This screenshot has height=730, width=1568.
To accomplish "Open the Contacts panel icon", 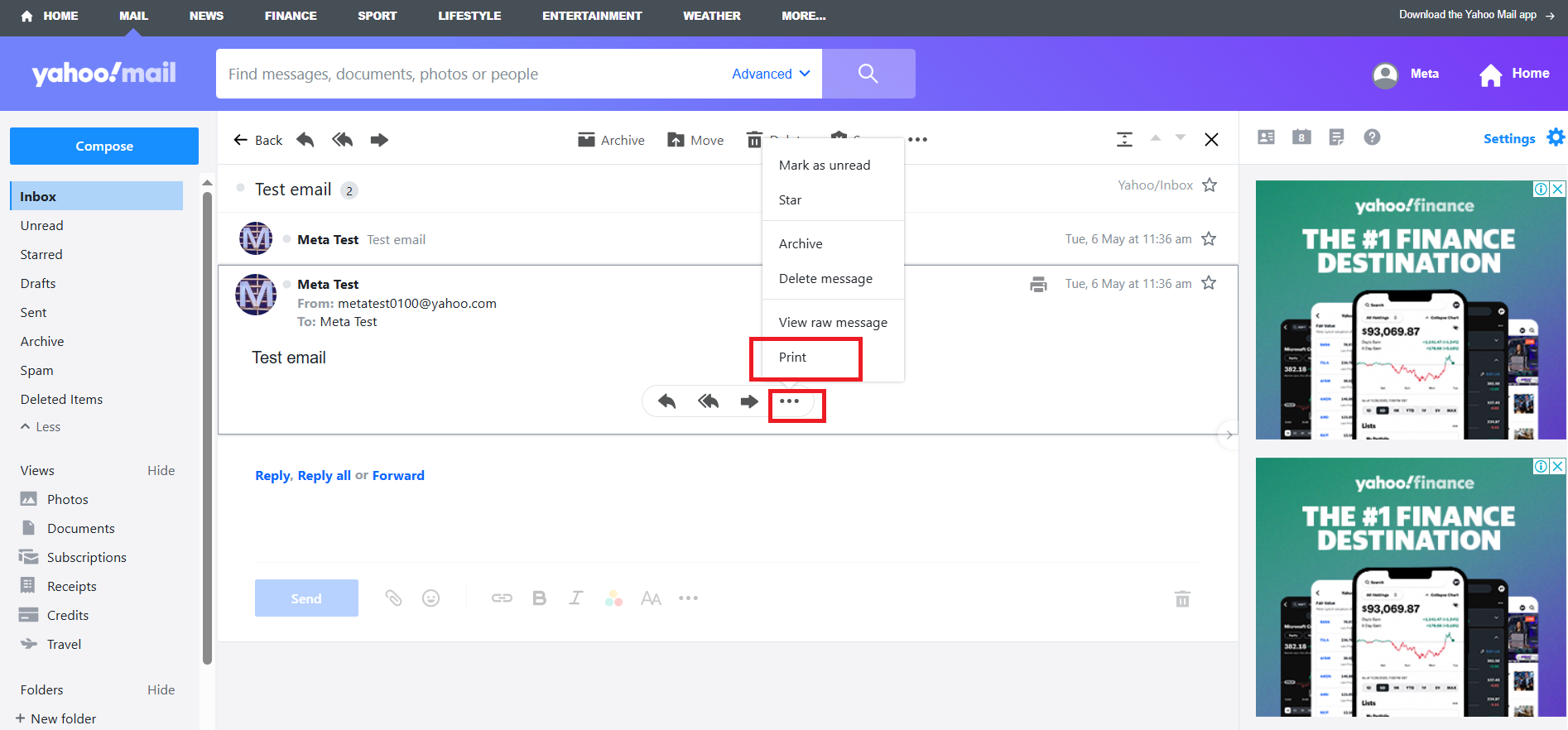I will [1267, 137].
